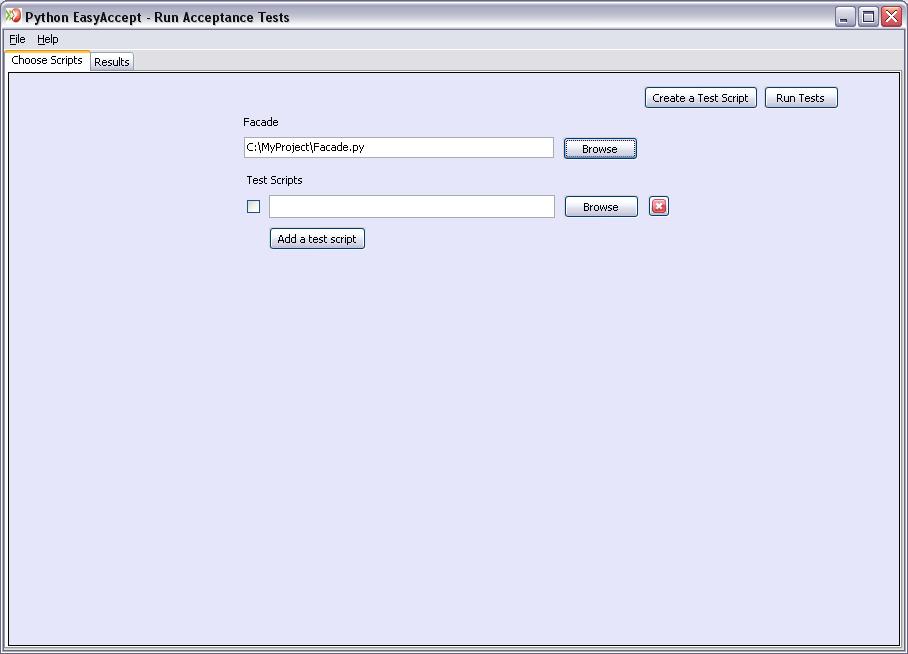This screenshot has height=654, width=908.
Task: Click the Create a Test Script button
Action: tap(700, 97)
